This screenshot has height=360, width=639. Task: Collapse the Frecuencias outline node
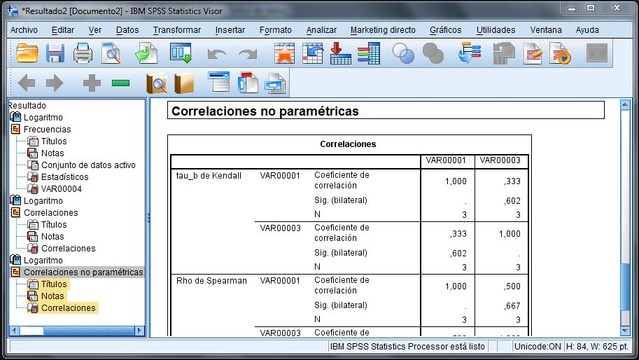pos(15,129)
